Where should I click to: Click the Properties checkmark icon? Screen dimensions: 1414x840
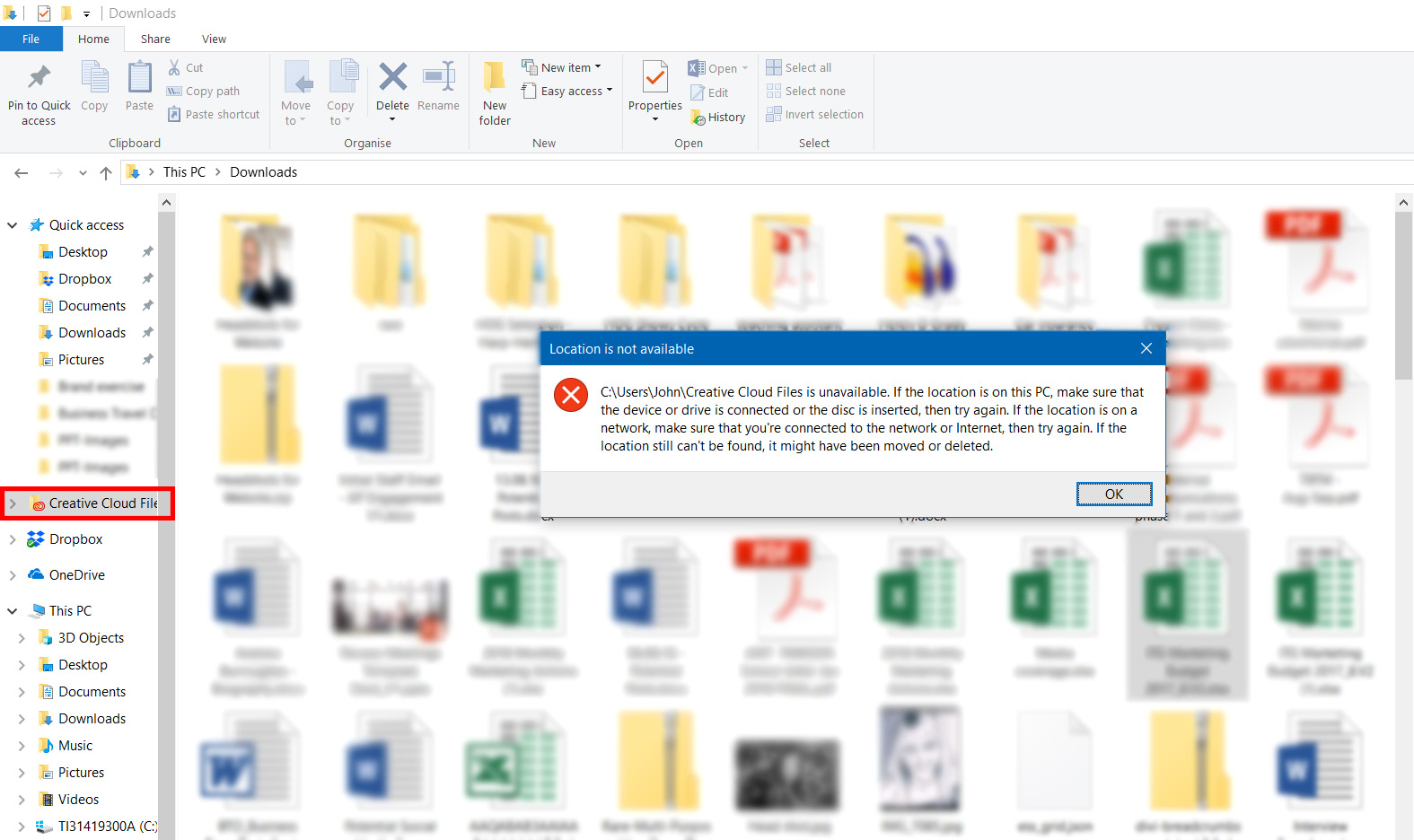pos(655,77)
